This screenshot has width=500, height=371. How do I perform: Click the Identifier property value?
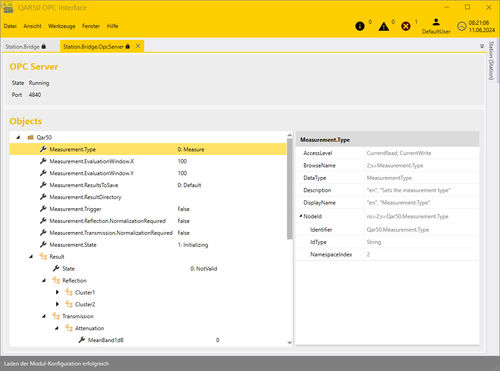pos(398,230)
